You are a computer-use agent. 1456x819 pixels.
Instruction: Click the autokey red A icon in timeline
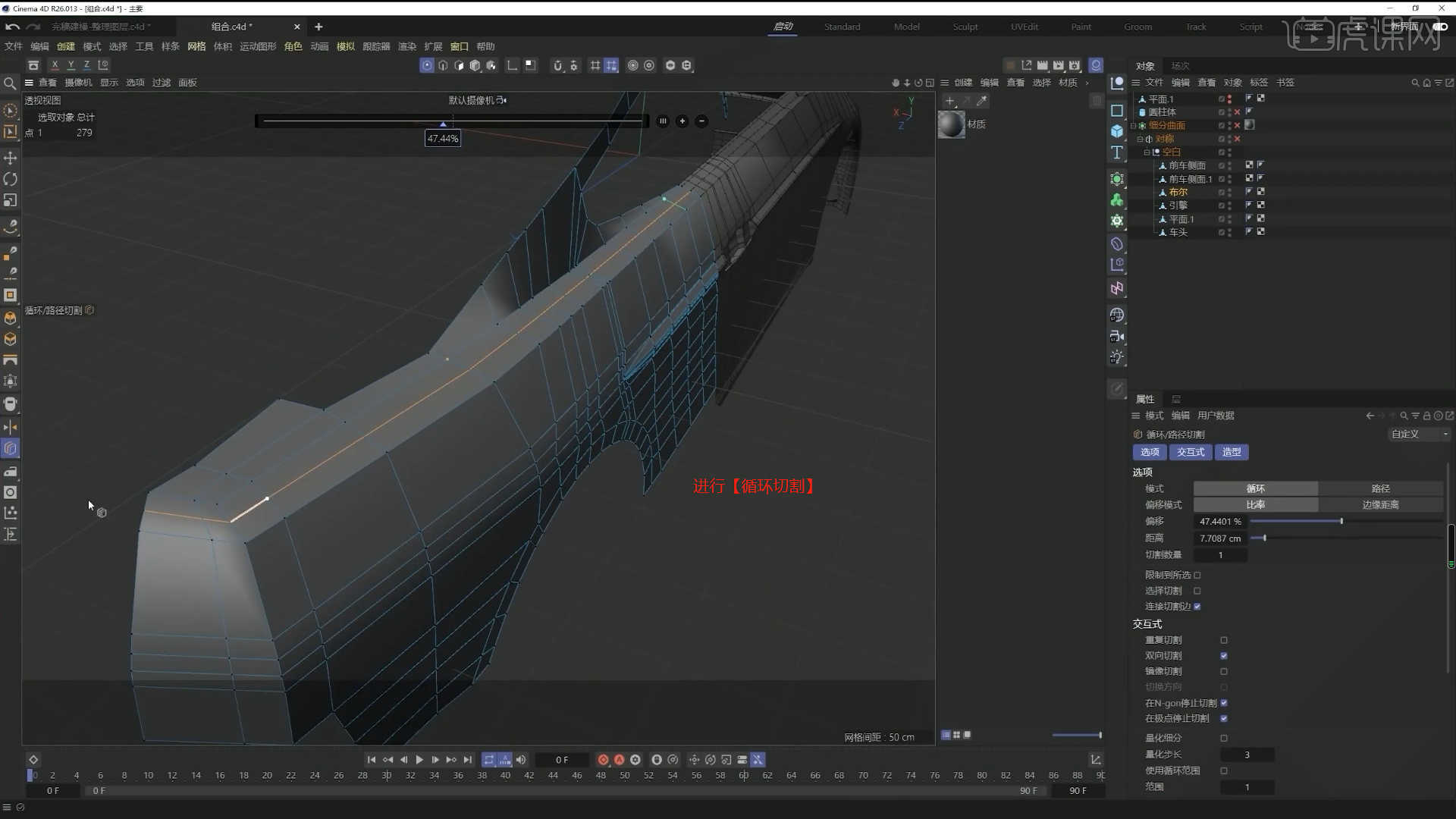tap(619, 760)
